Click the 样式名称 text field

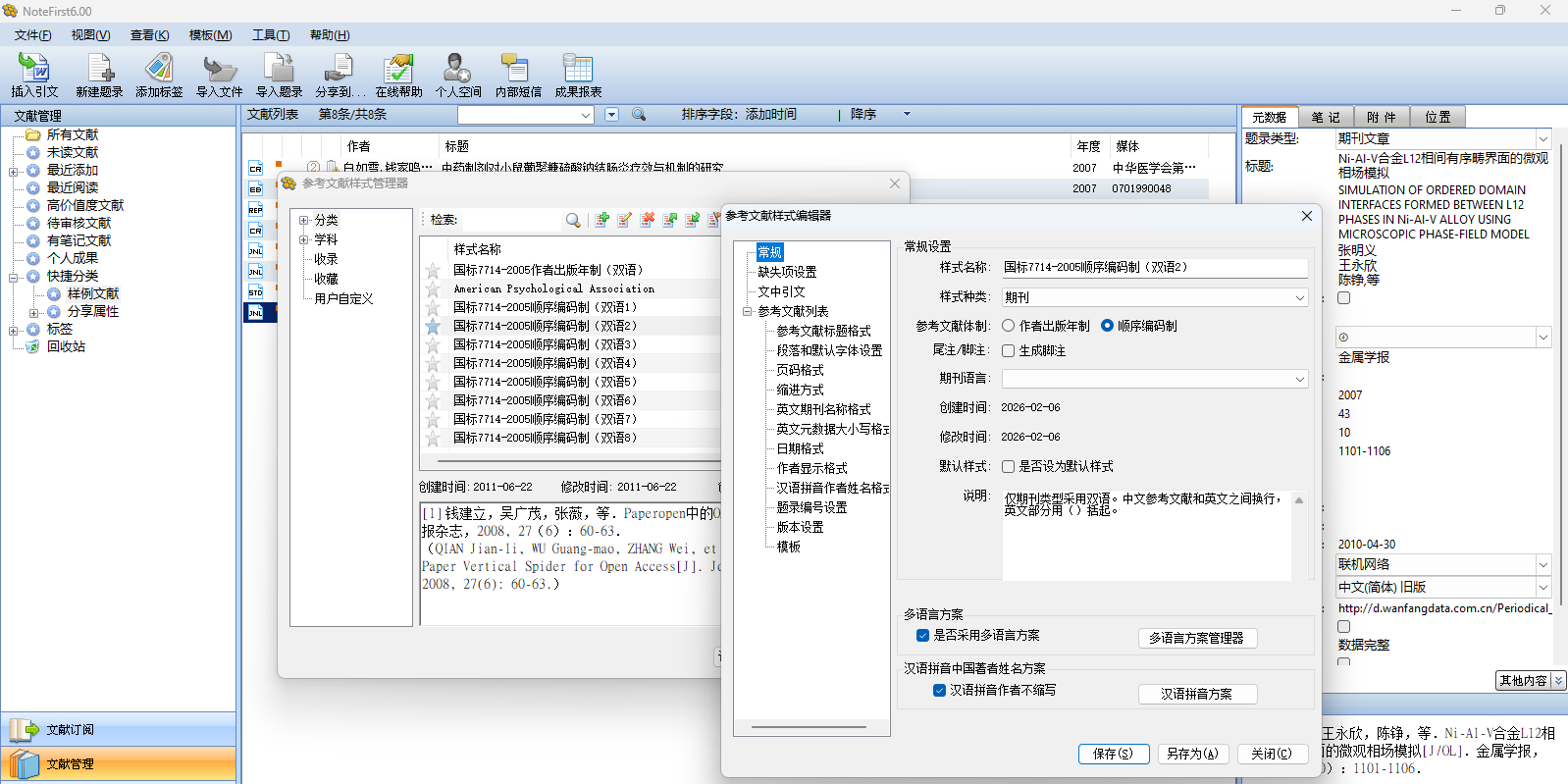1154,267
